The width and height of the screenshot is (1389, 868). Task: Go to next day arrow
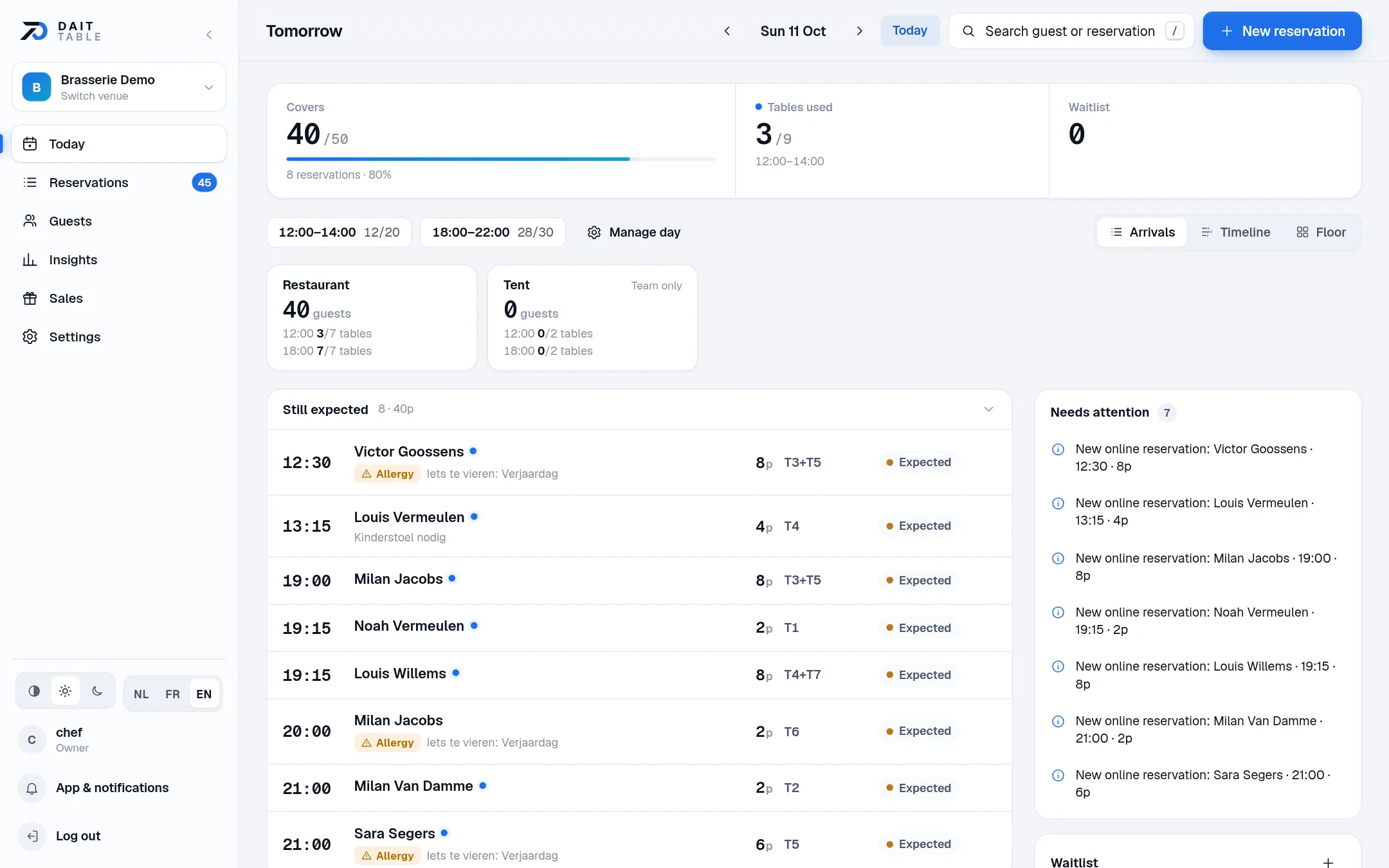point(859,31)
